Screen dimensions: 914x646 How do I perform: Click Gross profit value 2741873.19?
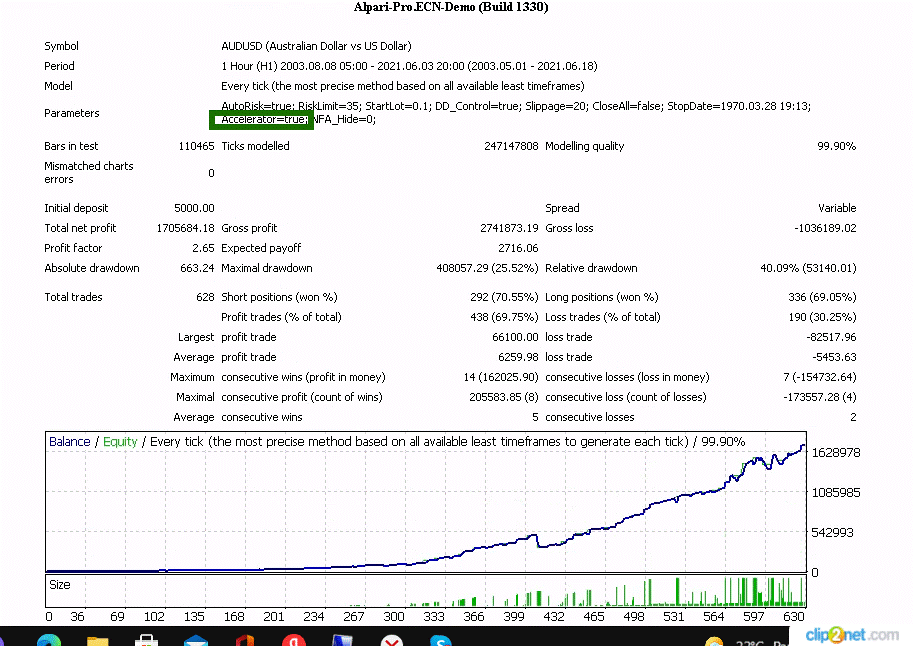point(509,228)
